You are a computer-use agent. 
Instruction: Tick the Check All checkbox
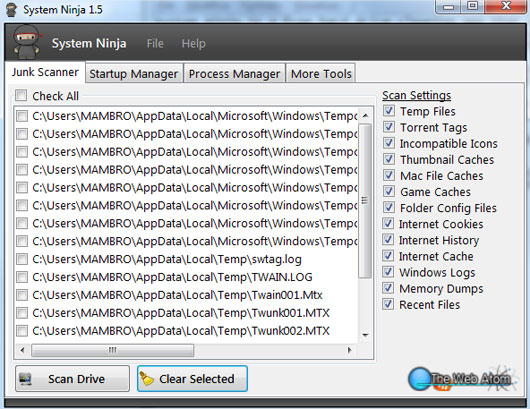point(21,95)
